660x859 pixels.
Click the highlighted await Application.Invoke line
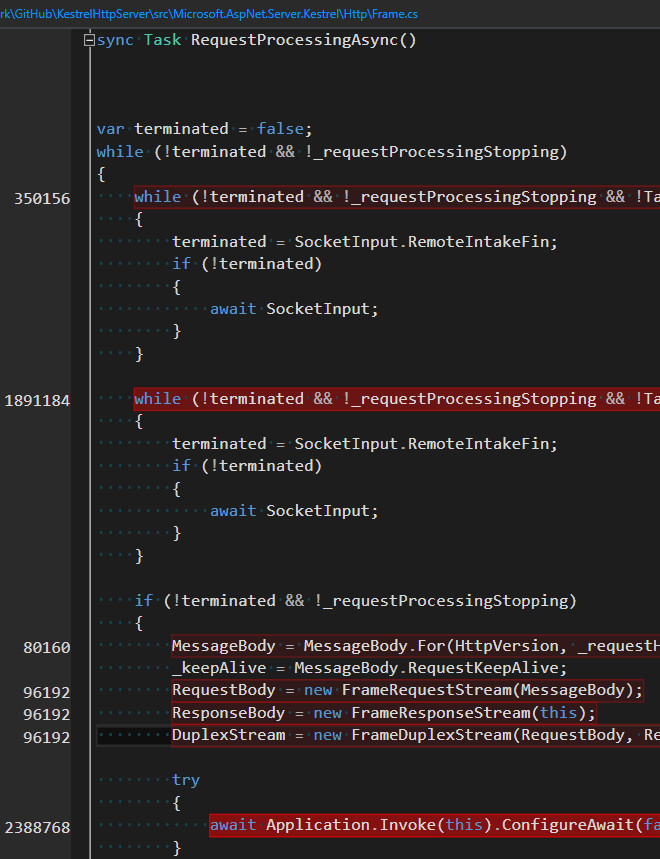point(434,825)
